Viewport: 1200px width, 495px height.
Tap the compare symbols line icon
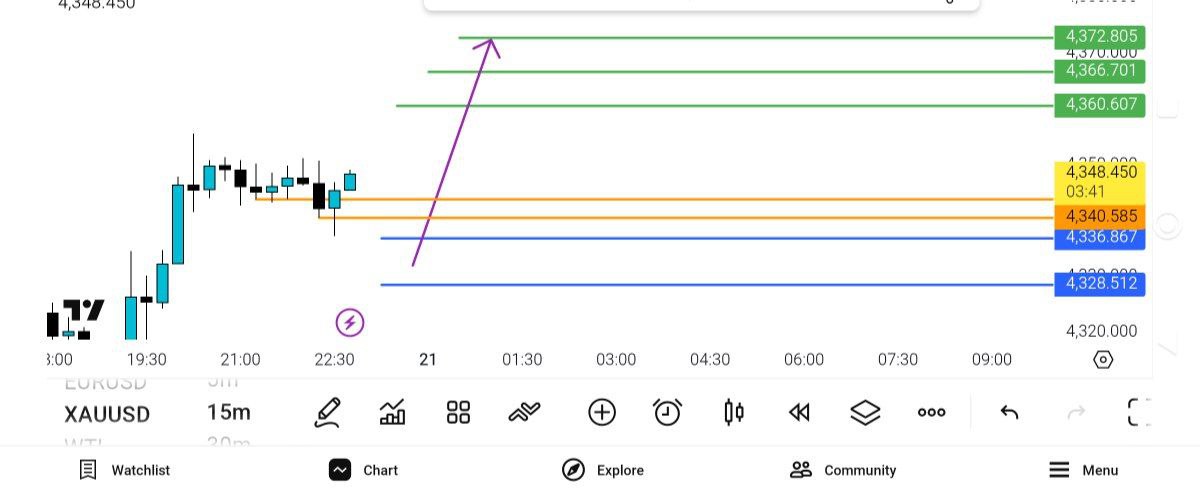pyautogui.click(x=524, y=412)
